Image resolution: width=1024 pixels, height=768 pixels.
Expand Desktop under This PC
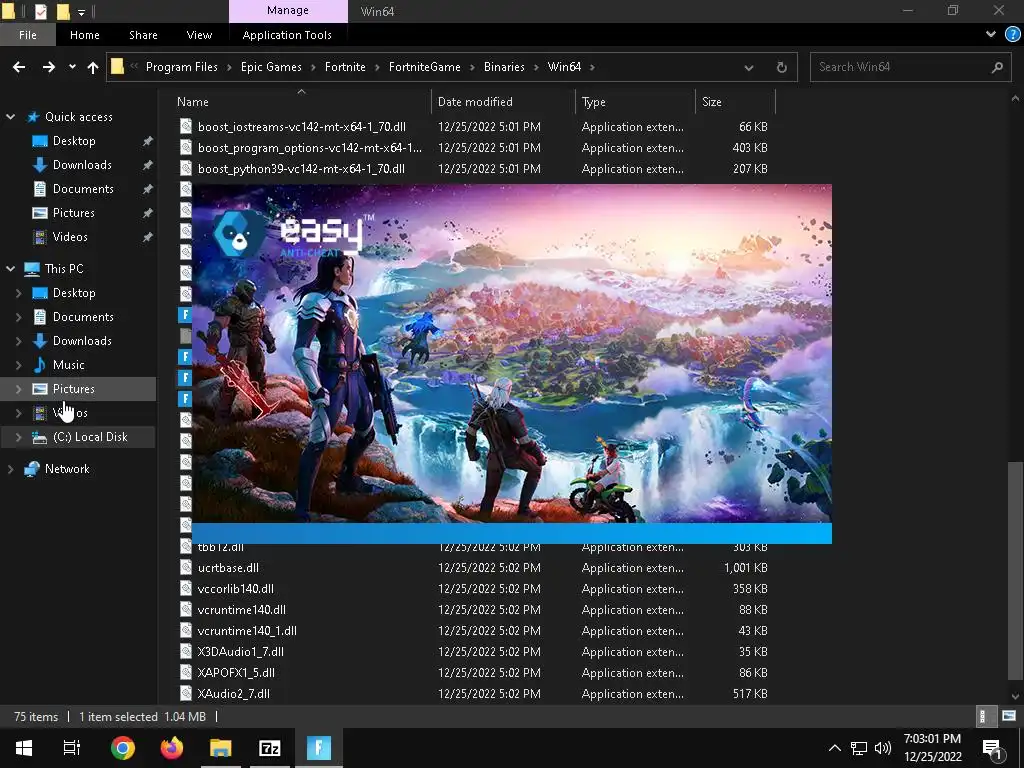click(18, 293)
